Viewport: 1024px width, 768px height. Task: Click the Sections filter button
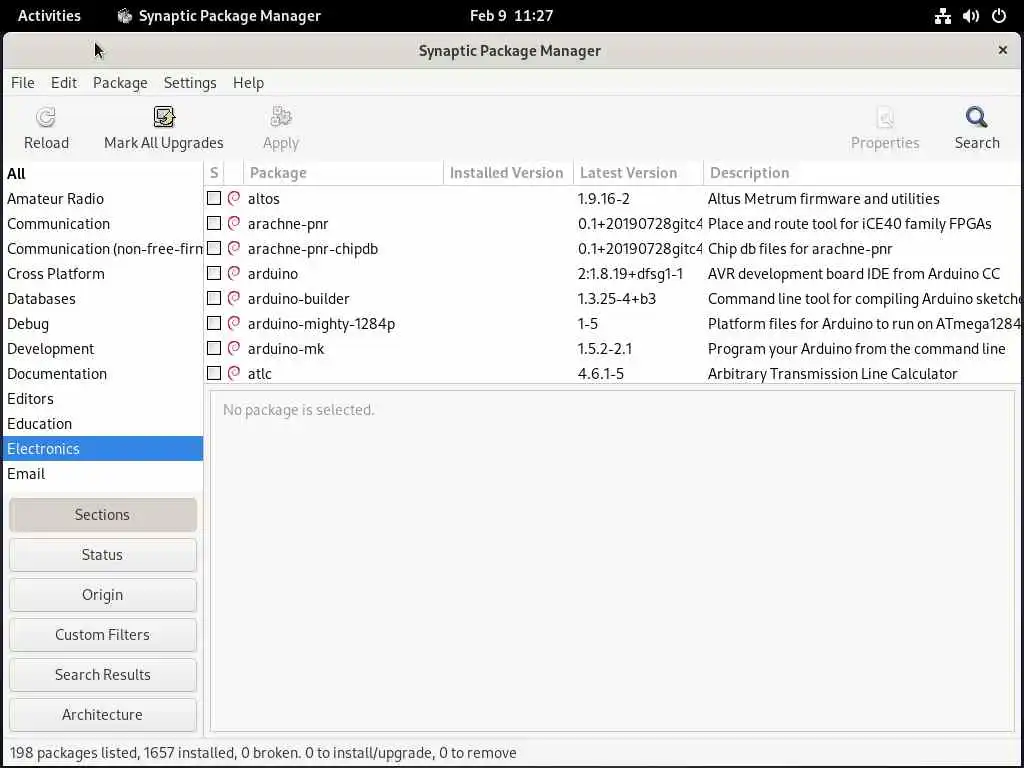103,515
